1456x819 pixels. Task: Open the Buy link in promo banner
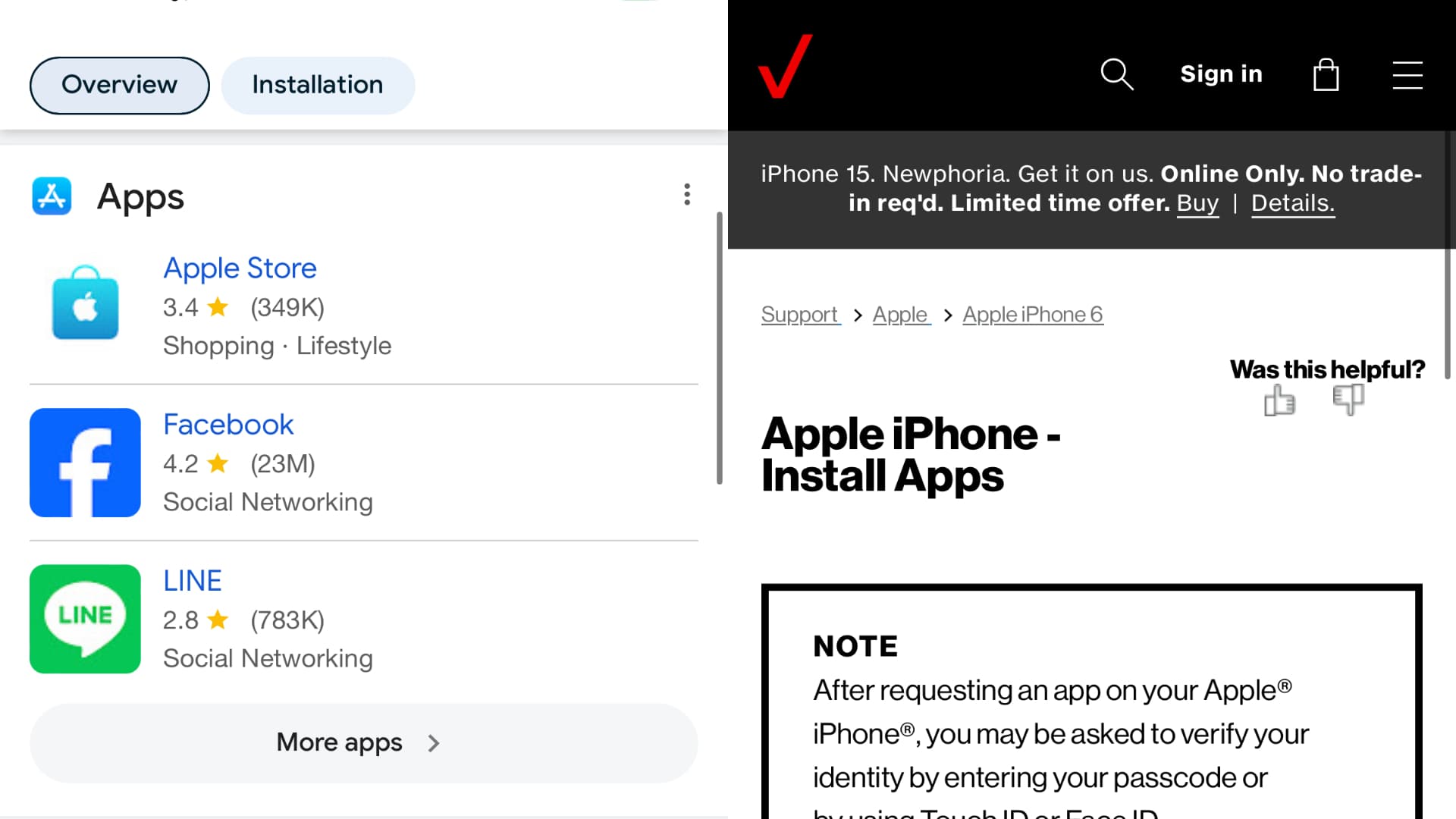(1197, 203)
